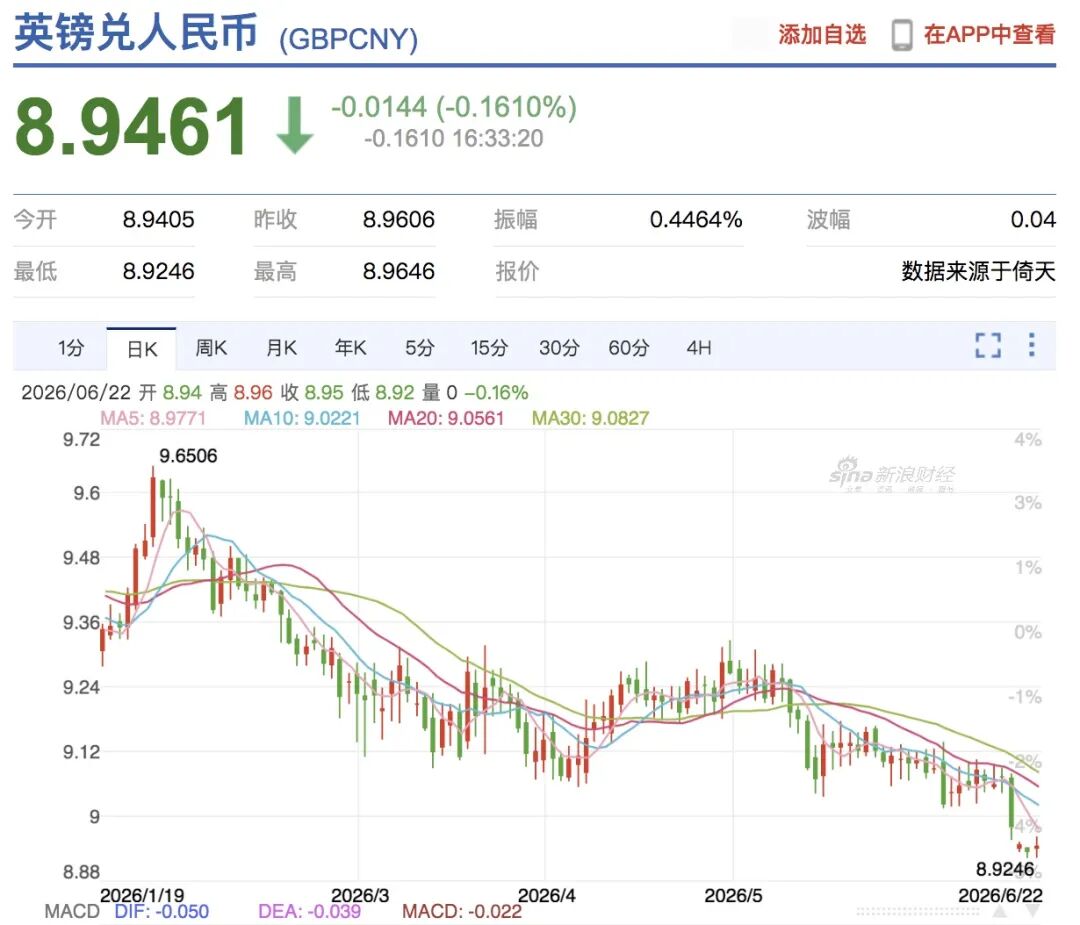The height and width of the screenshot is (925, 1080).
Task: Click the DEA: -0.039 indicator value
Action: (309, 912)
